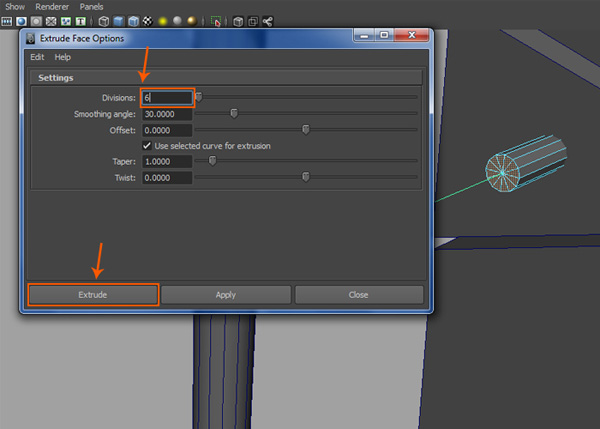Click the blue sphere icon in panel toolbar
600x429 pixels.
click(21, 20)
